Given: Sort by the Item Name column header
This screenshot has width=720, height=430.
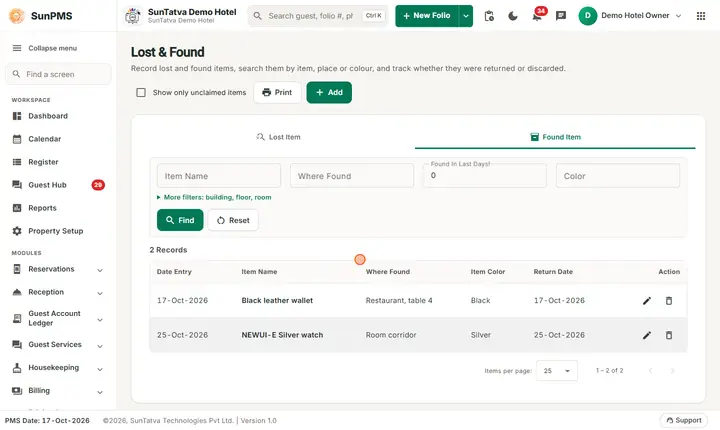Looking at the screenshot, I should pos(259,272).
